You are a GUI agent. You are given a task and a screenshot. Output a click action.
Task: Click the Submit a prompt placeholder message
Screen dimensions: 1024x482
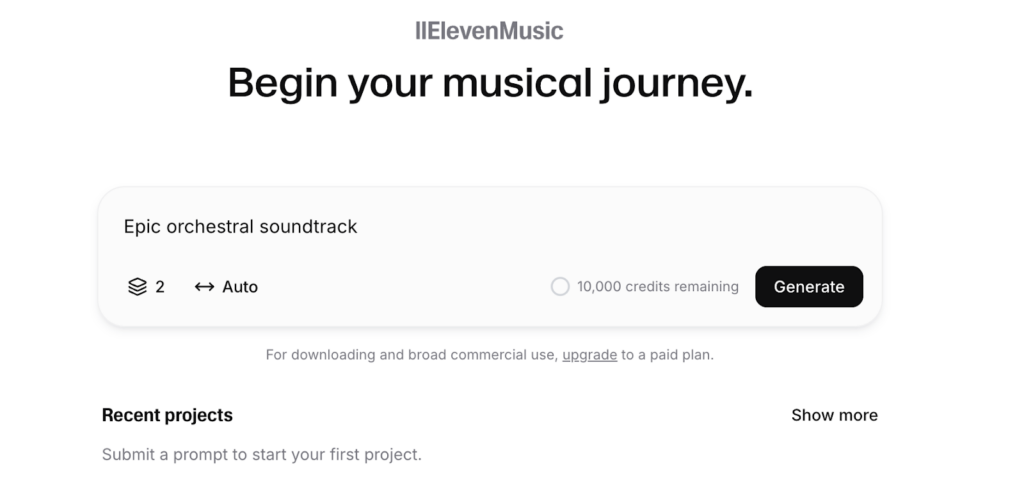tap(262, 455)
